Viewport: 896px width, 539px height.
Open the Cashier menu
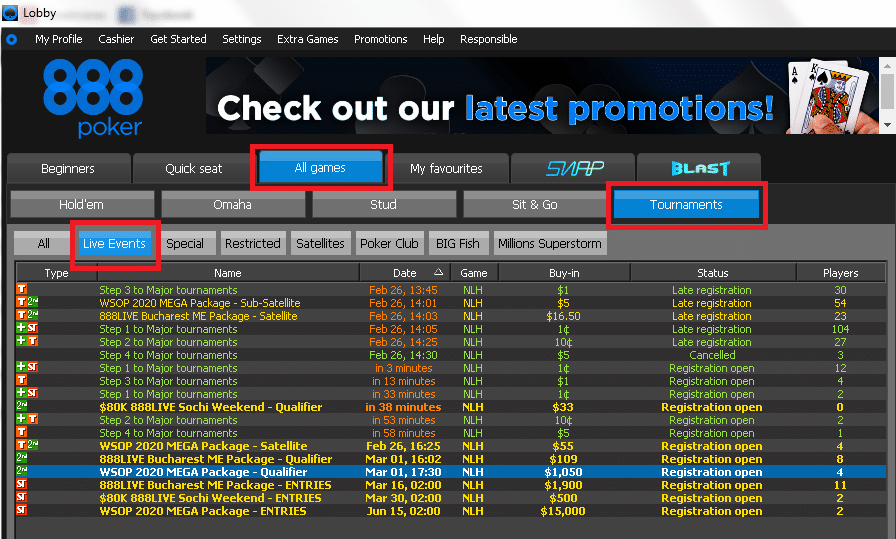coord(116,39)
